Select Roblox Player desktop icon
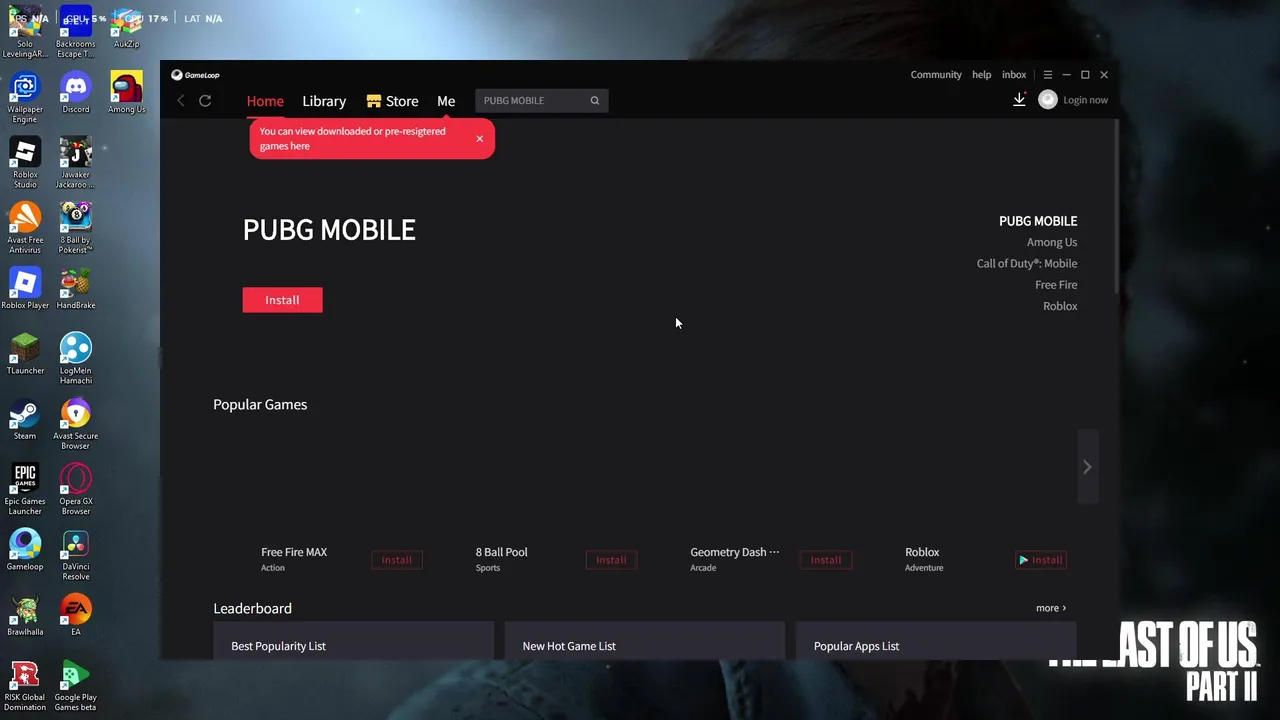This screenshot has height=720, width=1280. pyautogui.click(x=25, y=289)
